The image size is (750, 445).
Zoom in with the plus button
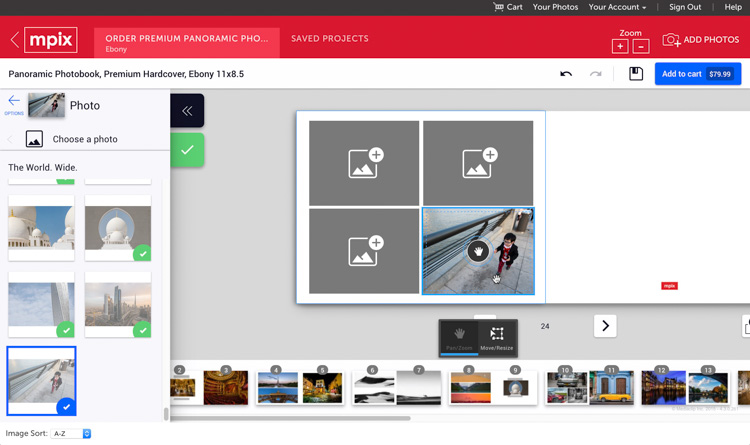tap(620, 46)
